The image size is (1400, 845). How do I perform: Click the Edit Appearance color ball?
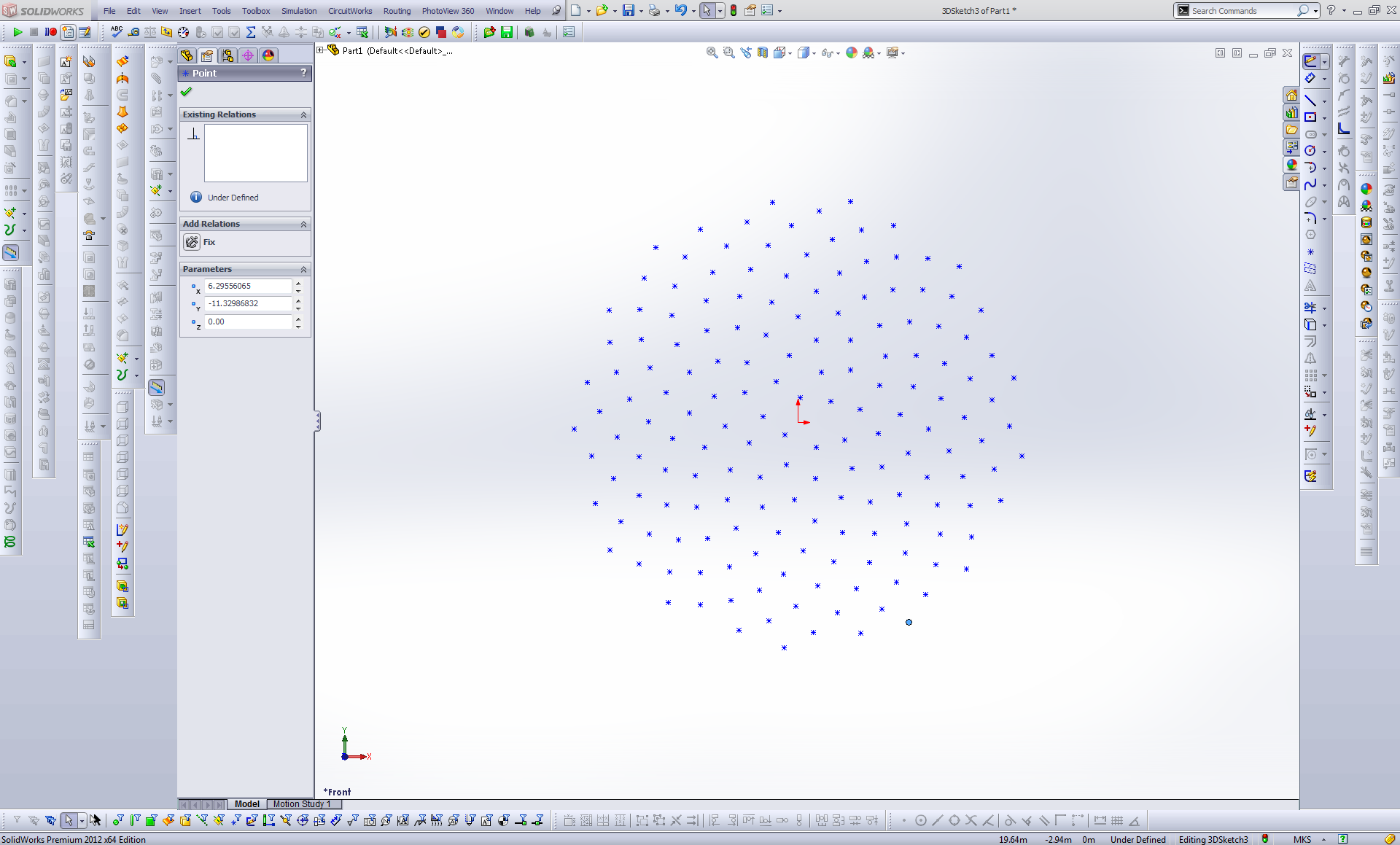pyautogui.click(x=851, y=52)
